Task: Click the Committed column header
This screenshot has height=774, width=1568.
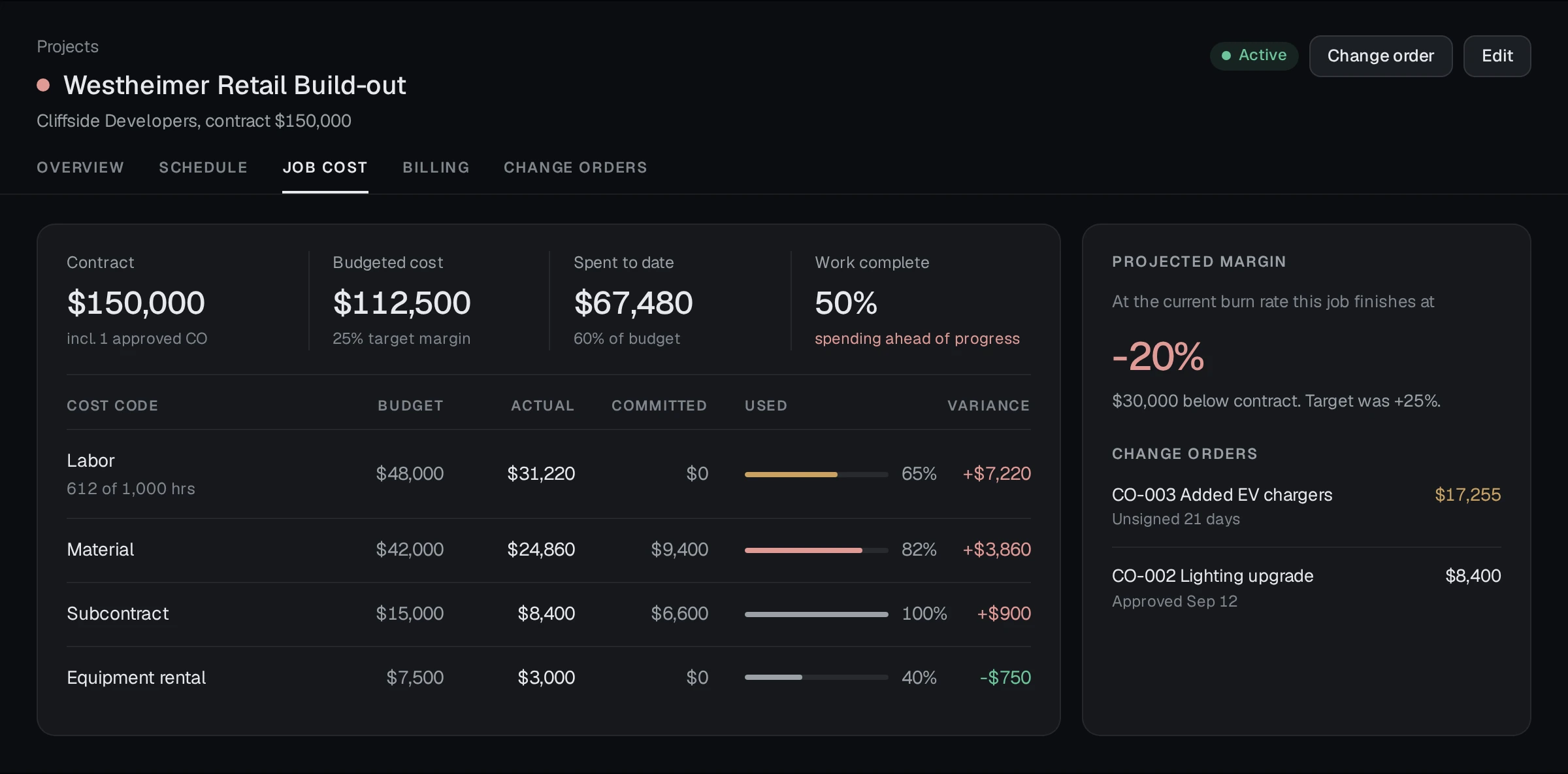Action: pyautogui.click(x=659, y=405)
